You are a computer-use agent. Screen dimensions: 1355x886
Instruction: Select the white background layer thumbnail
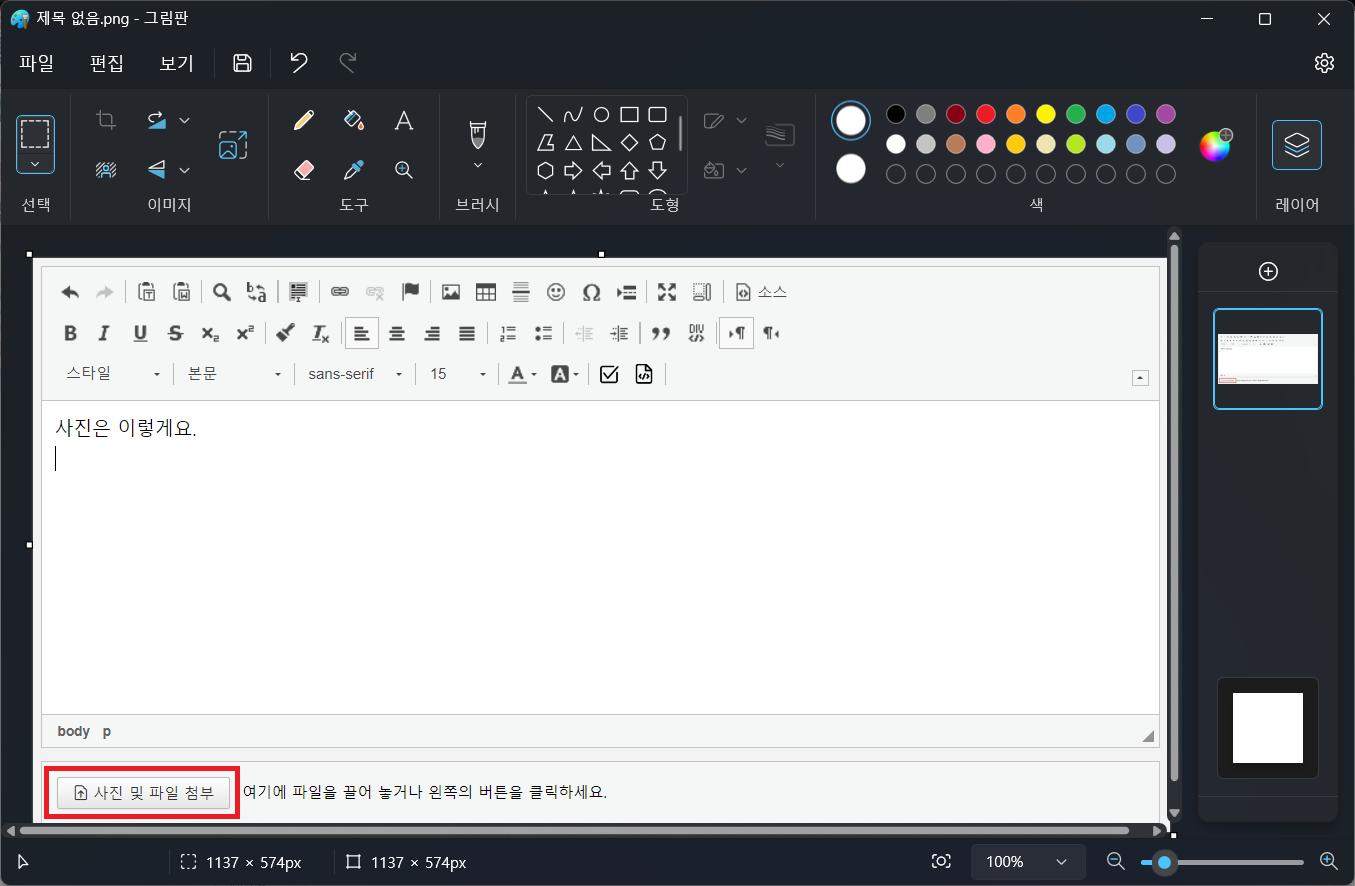coord(1268,728)
